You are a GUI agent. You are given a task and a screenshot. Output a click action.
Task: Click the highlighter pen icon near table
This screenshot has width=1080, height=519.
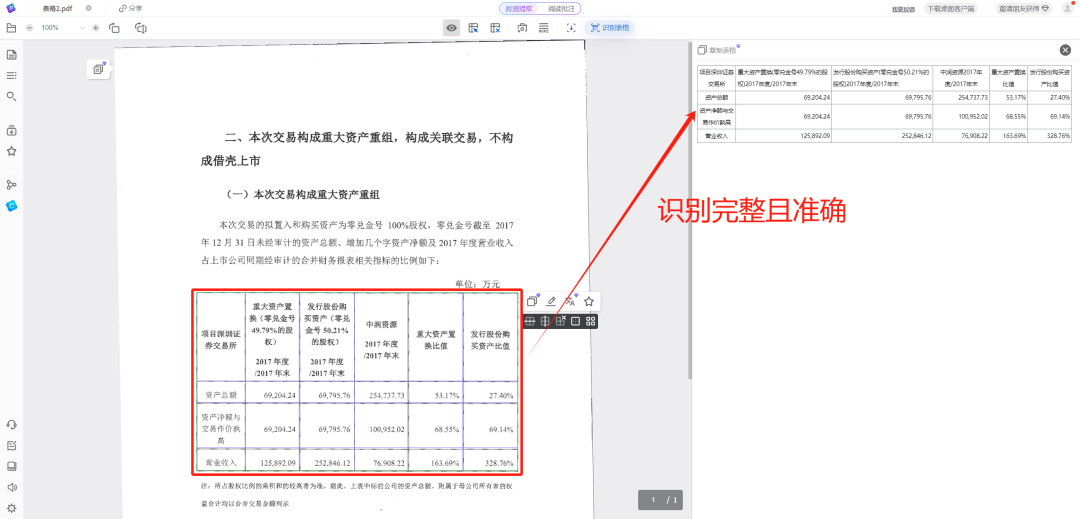coord(551,301)
